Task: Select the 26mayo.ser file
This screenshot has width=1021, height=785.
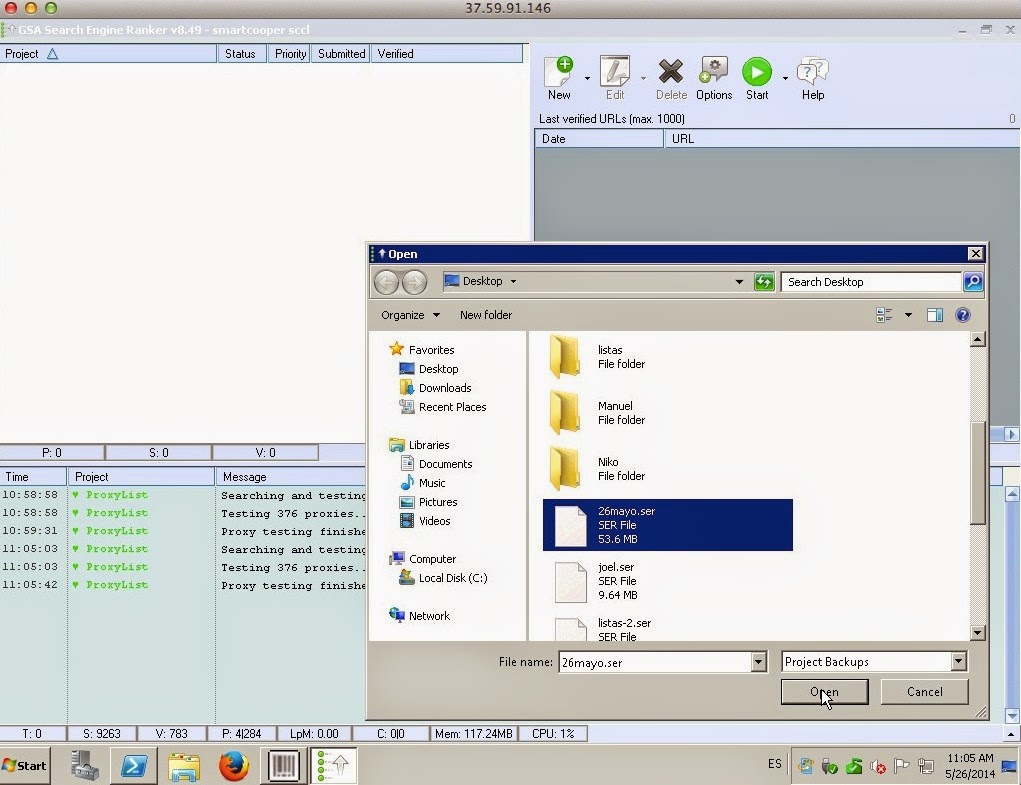Action: pyautogui.click(x=667, y=525)
